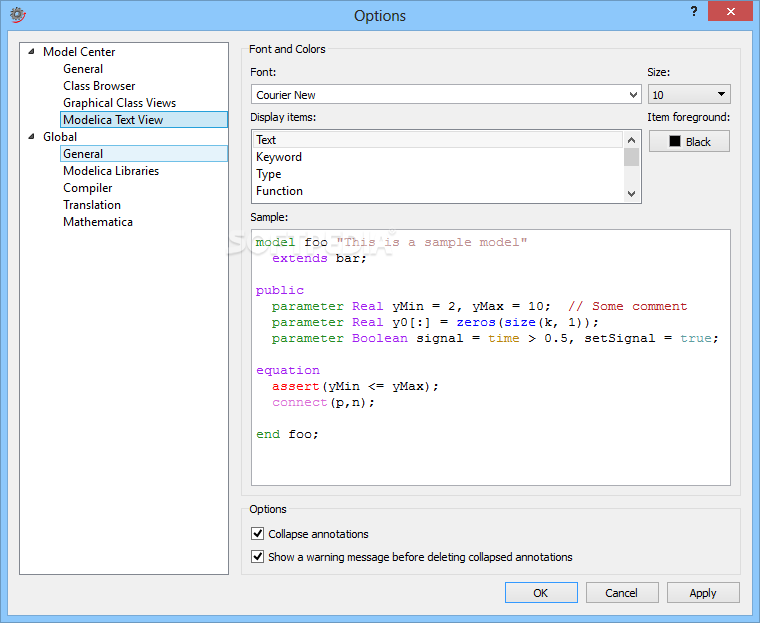Click 'true' in the sample code
760x623 pixels.
[696, 338]
